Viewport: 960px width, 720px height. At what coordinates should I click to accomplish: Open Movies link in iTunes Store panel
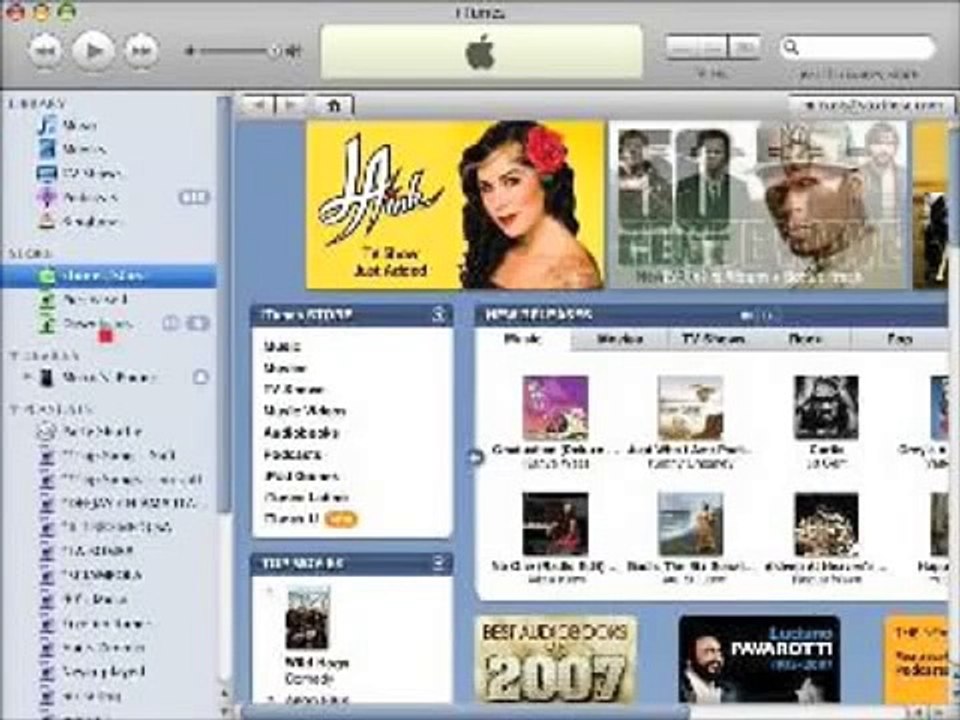point(285,368)
